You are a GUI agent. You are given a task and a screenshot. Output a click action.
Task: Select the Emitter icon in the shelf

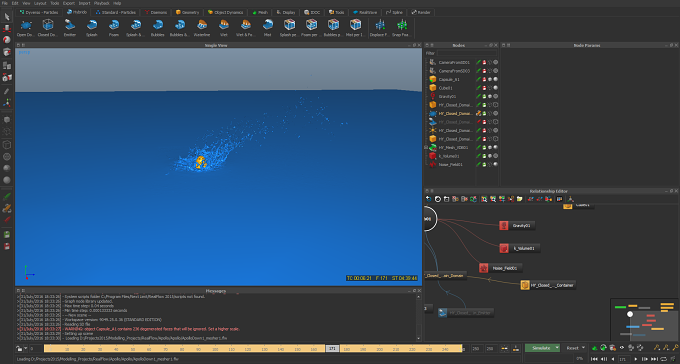pyautogui.click(x=70, y=27)
